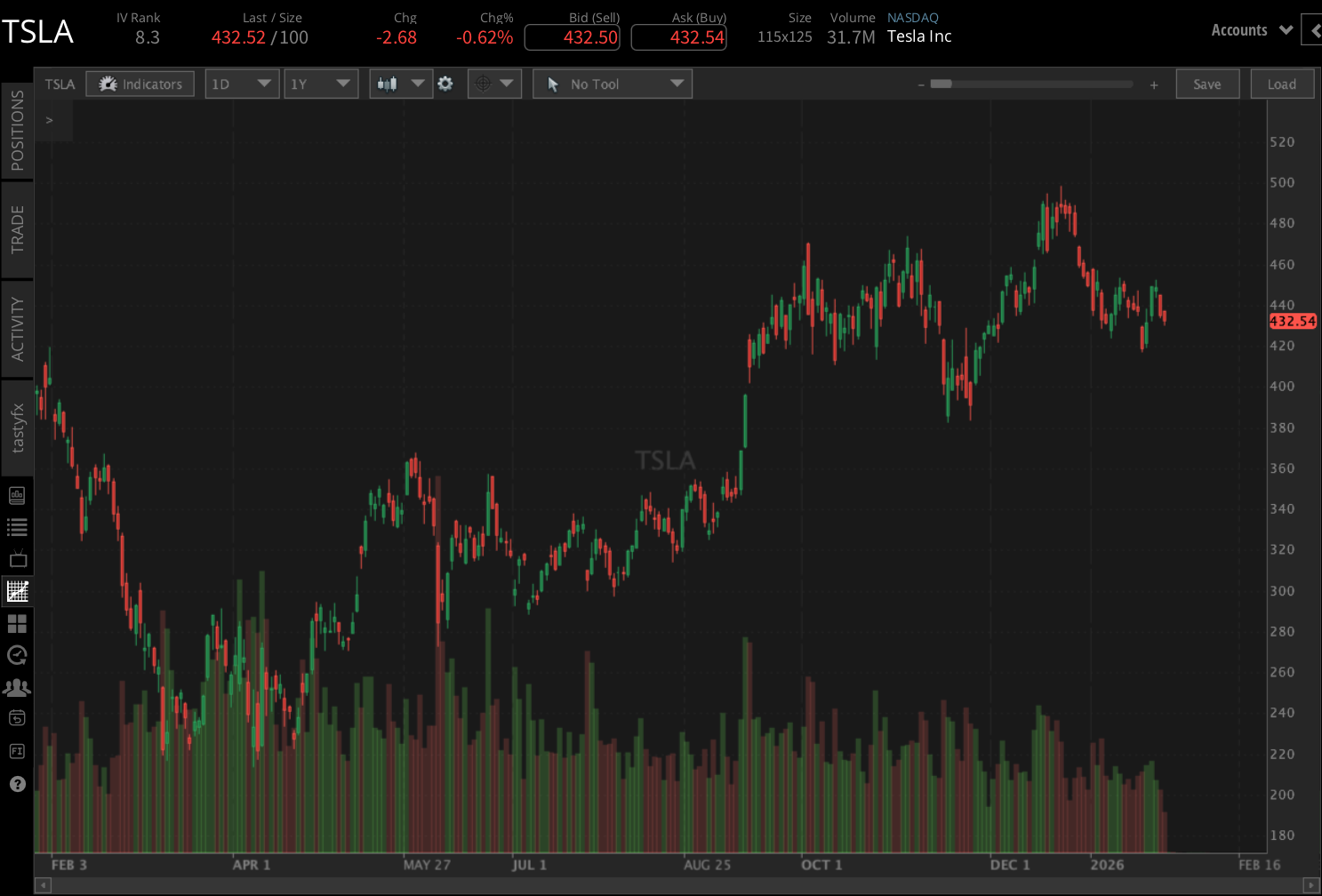This screenshot has height=896, width=1322.
Task: Click the MAY 27 date label
Action: click(427, 865)
